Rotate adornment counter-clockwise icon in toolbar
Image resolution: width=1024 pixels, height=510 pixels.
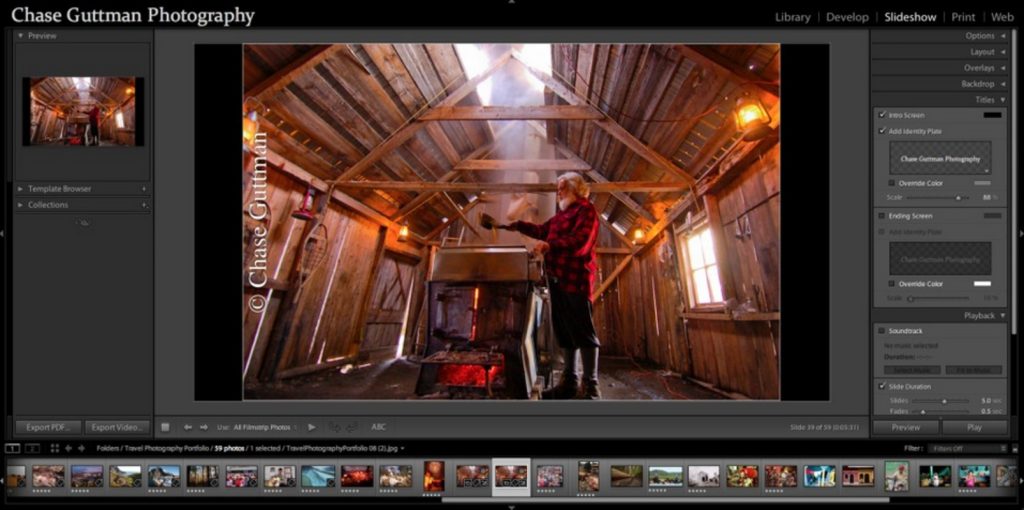click(334, 427)
